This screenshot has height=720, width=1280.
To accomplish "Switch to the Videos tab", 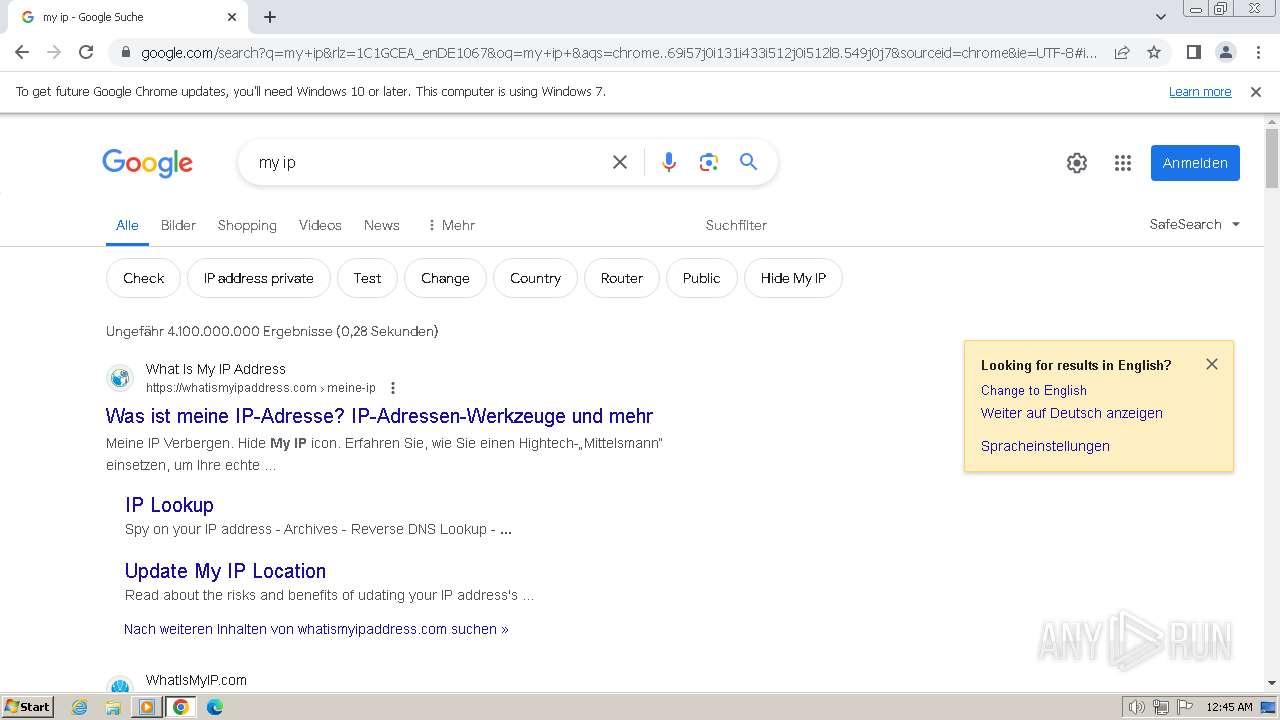I will coord(320,225).
